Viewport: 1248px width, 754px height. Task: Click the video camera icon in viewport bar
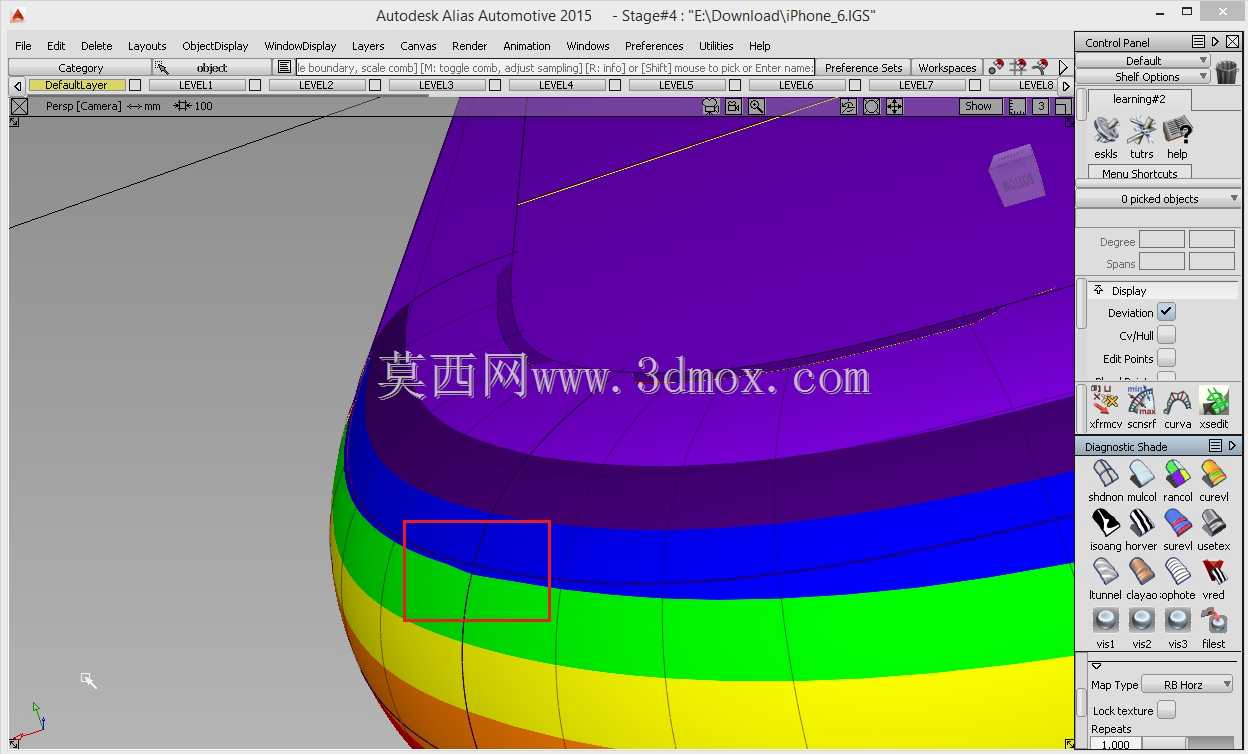click(x=734, y=106)
